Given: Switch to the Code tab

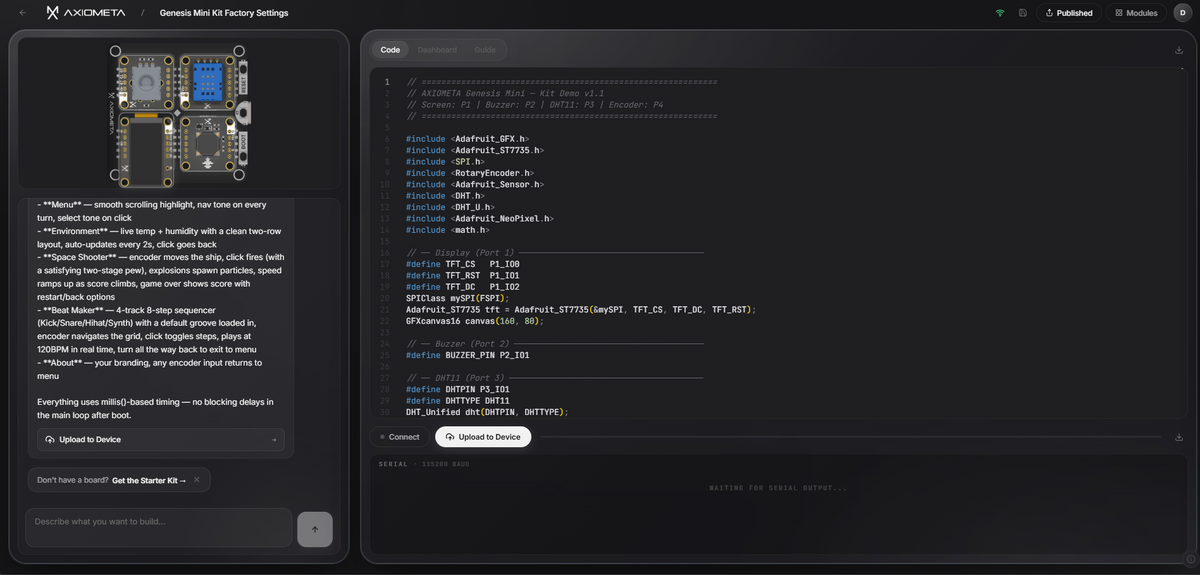Looking at the screenshot, I should point(390,50).
